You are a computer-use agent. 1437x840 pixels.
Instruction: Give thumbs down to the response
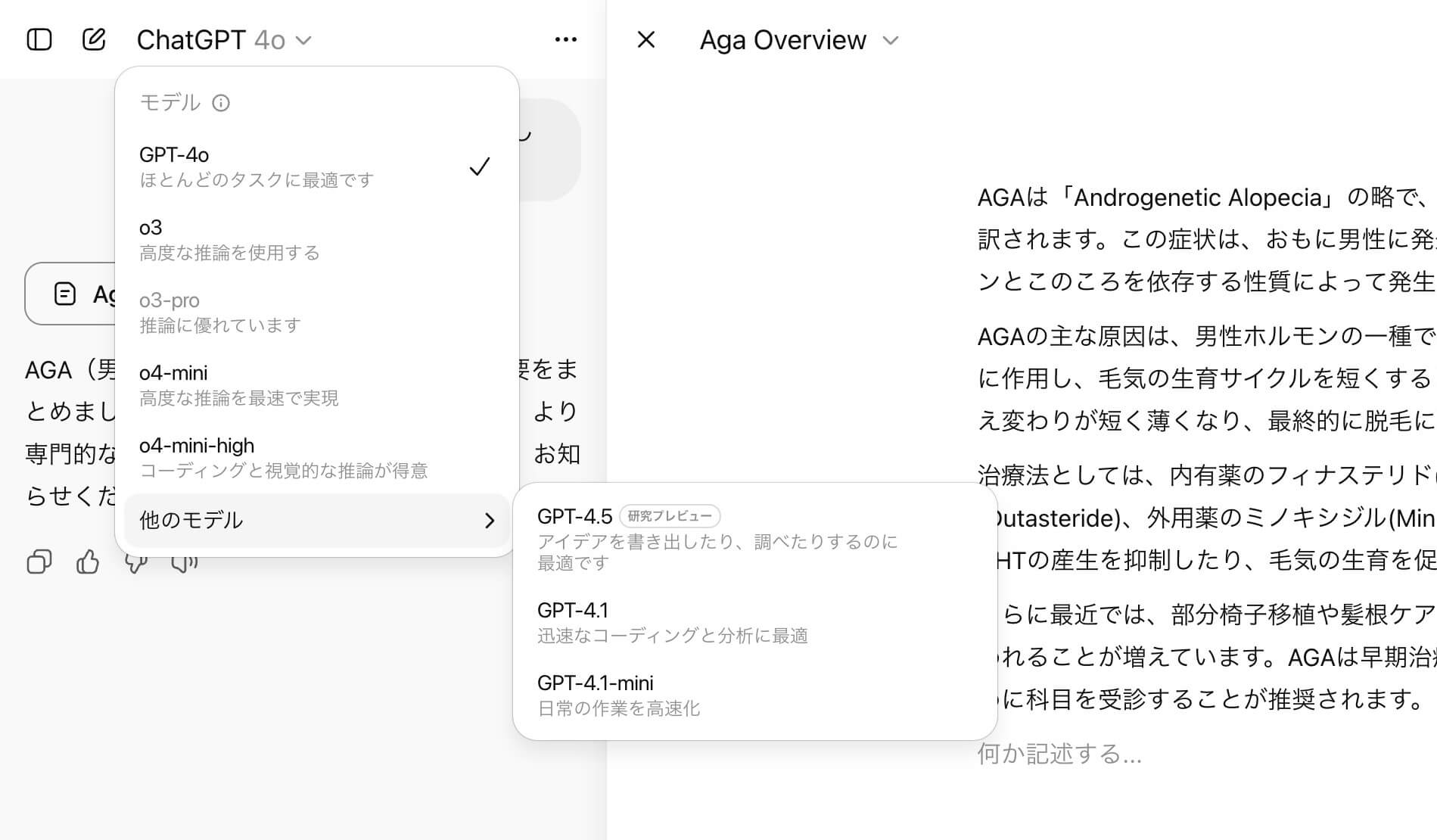[x=136, y=563]
